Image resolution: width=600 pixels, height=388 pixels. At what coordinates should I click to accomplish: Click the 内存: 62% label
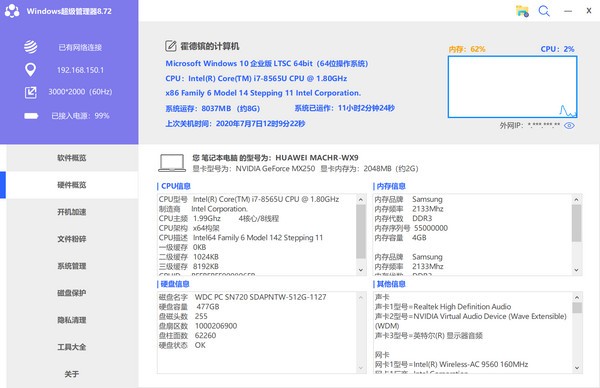(467, 49)
